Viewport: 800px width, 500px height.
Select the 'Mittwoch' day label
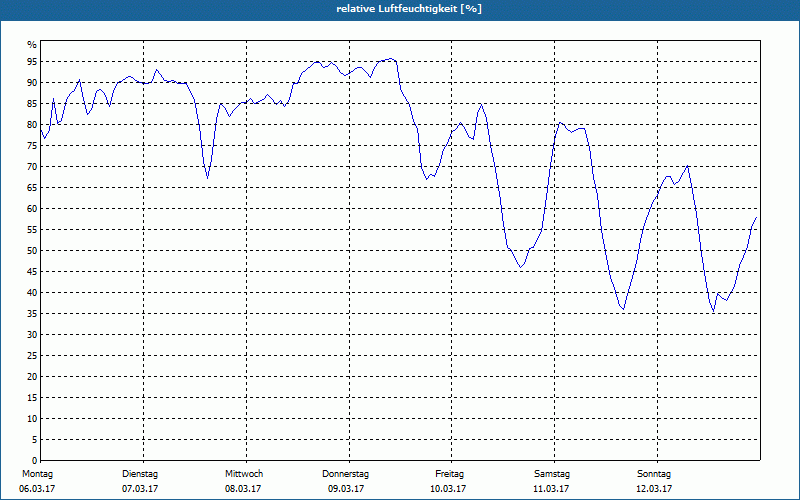point(244,474)
